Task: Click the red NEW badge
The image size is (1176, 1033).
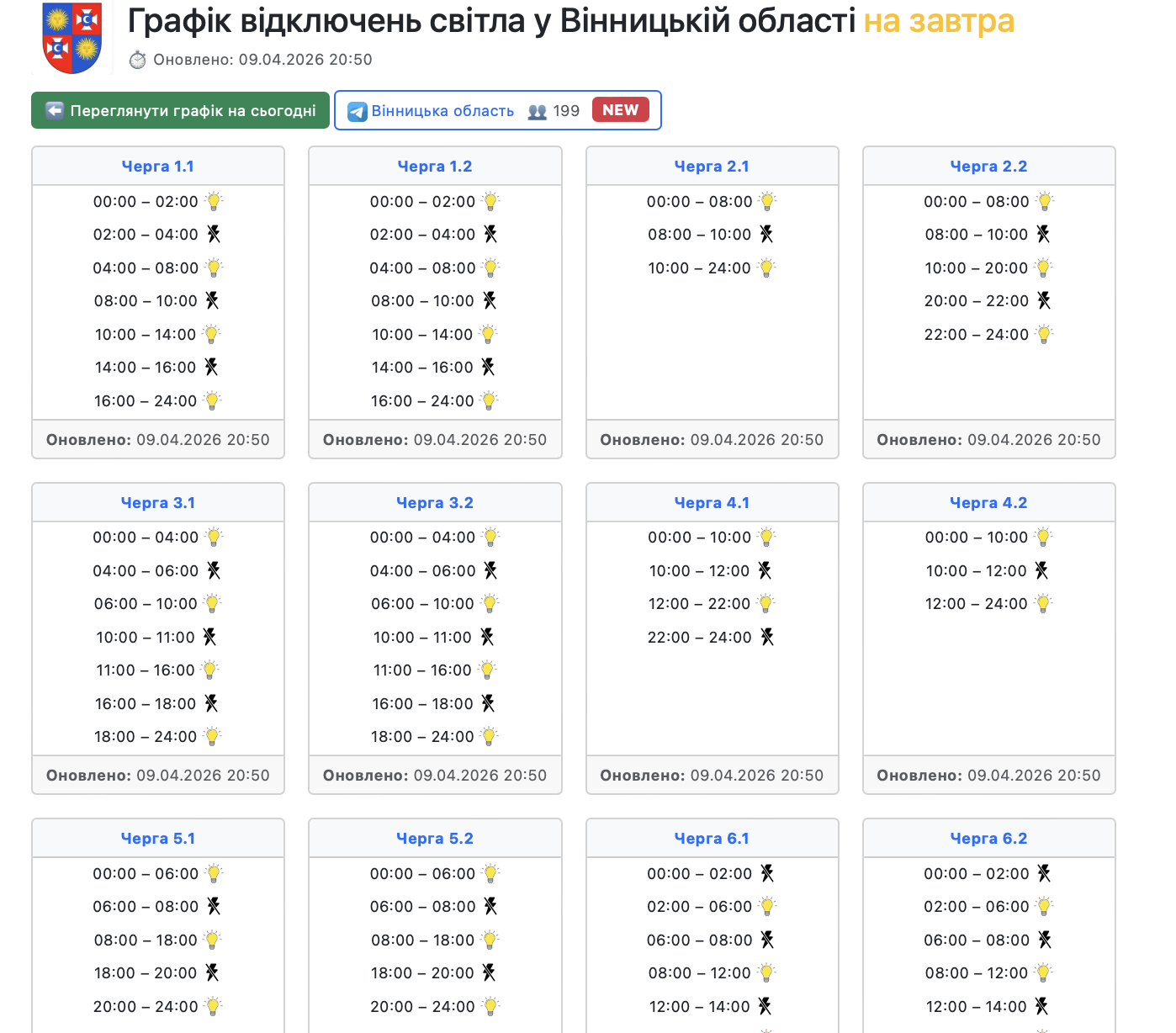Action: [x=620, y=110]
